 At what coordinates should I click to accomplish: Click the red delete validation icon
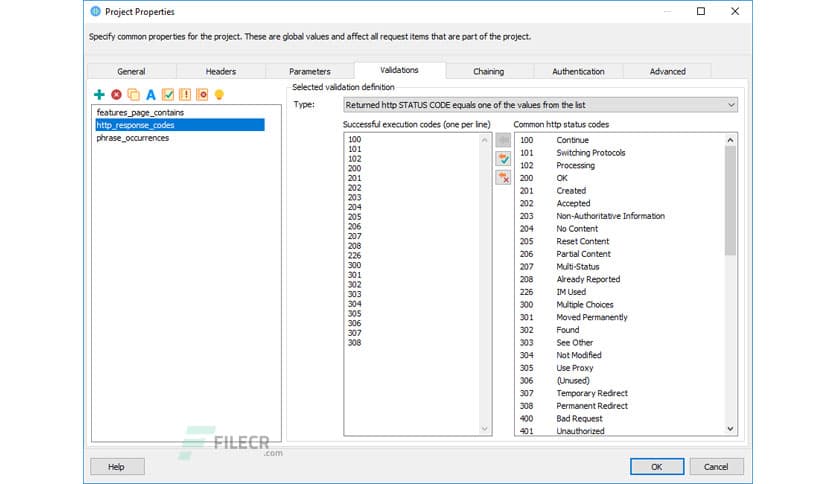[x=116, y=95]
